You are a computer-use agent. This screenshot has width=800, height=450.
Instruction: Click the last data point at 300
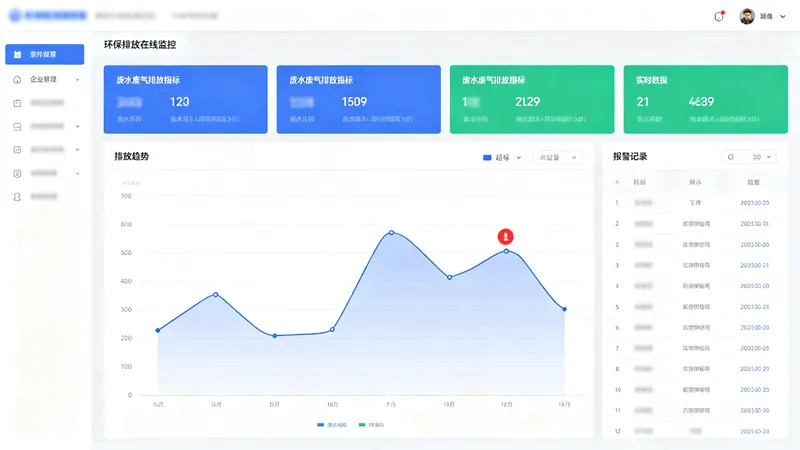(x=564, y=309)
